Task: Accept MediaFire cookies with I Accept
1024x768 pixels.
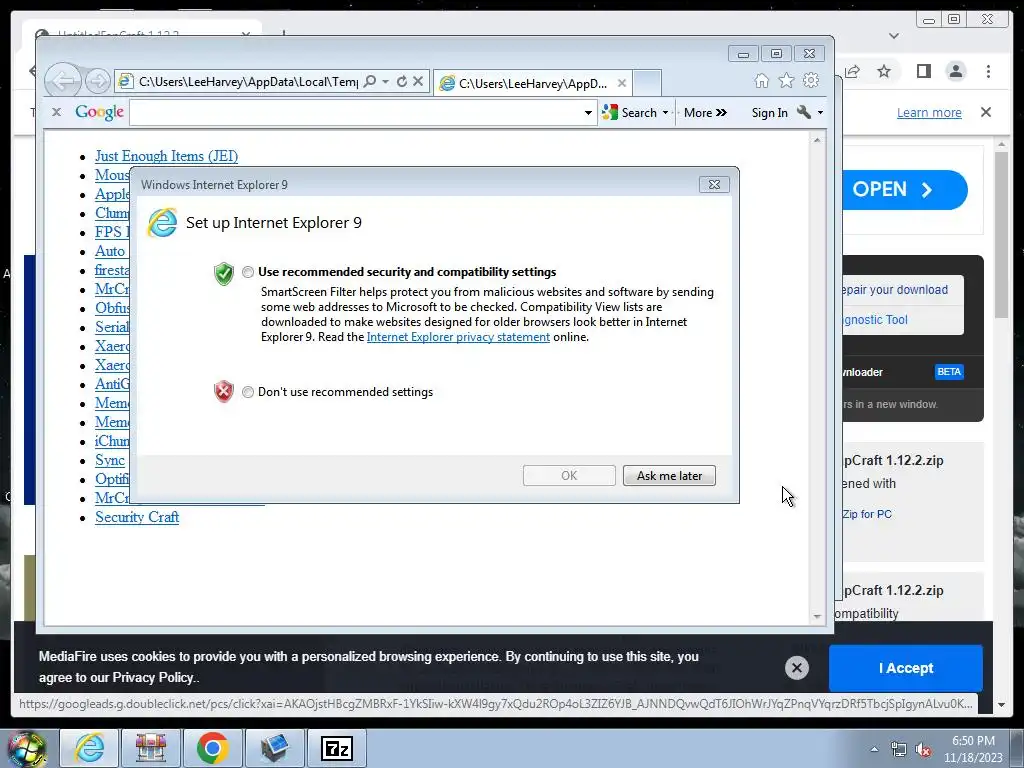Action: (905, 668)
